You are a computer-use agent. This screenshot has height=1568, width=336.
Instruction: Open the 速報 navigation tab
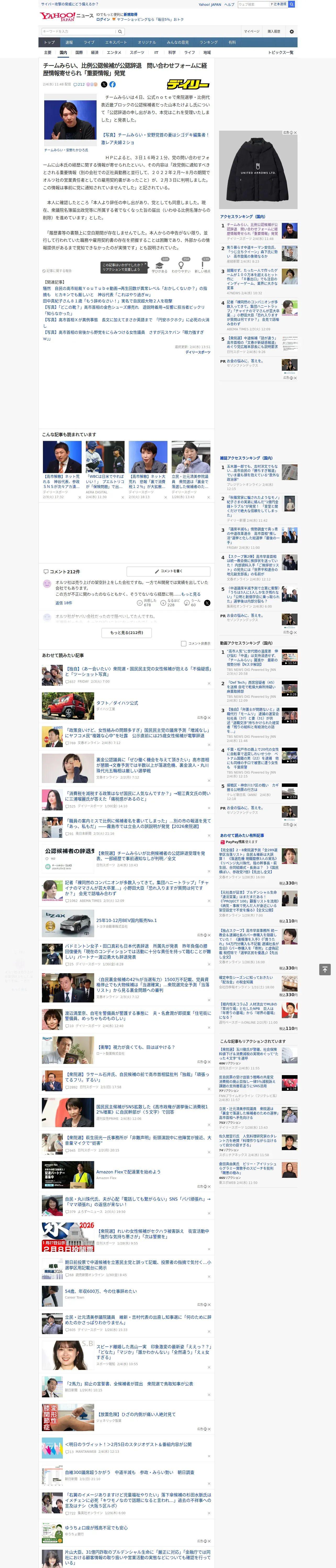point(69,43)
